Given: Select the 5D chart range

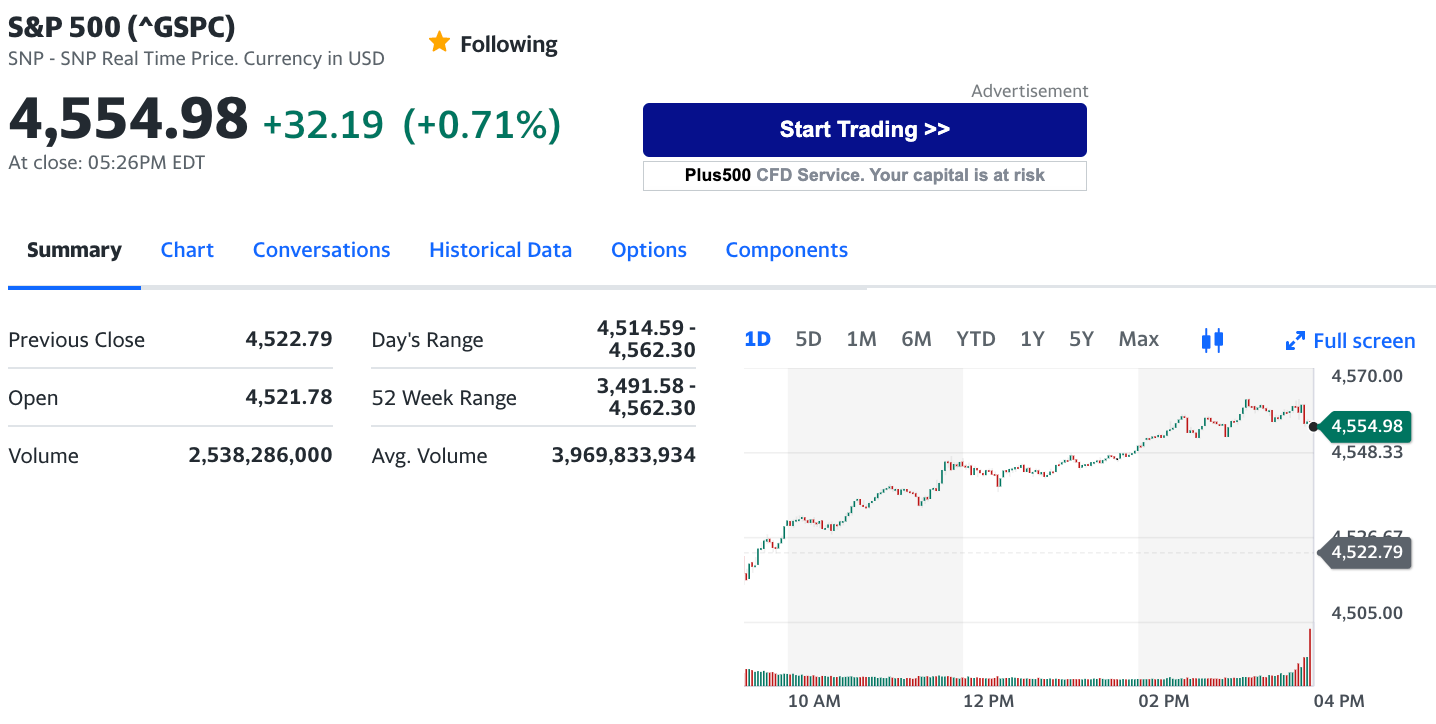Looking at the screenshot, I should pos(808,339).
